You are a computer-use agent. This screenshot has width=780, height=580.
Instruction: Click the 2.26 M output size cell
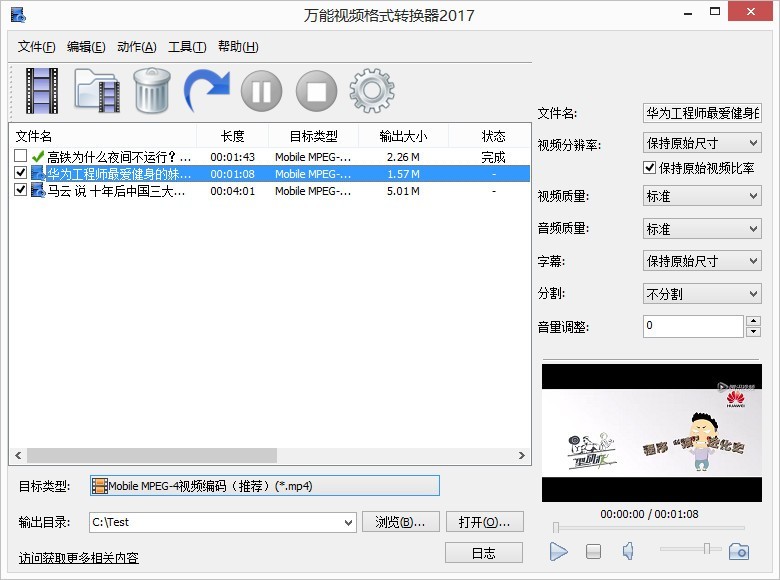pos(403,157)
